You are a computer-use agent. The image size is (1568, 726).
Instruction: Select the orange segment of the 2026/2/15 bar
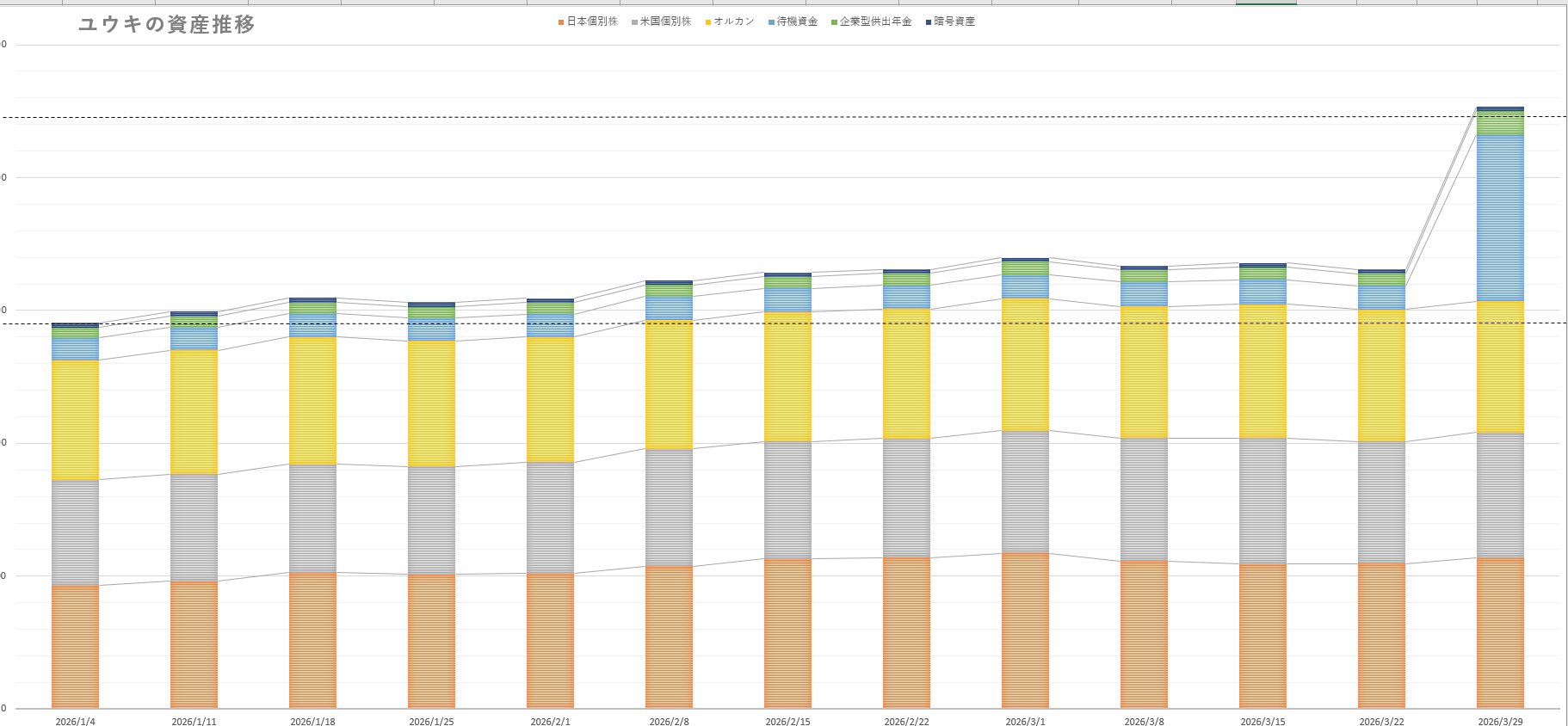pyautogui.click(x=787, y=634)
